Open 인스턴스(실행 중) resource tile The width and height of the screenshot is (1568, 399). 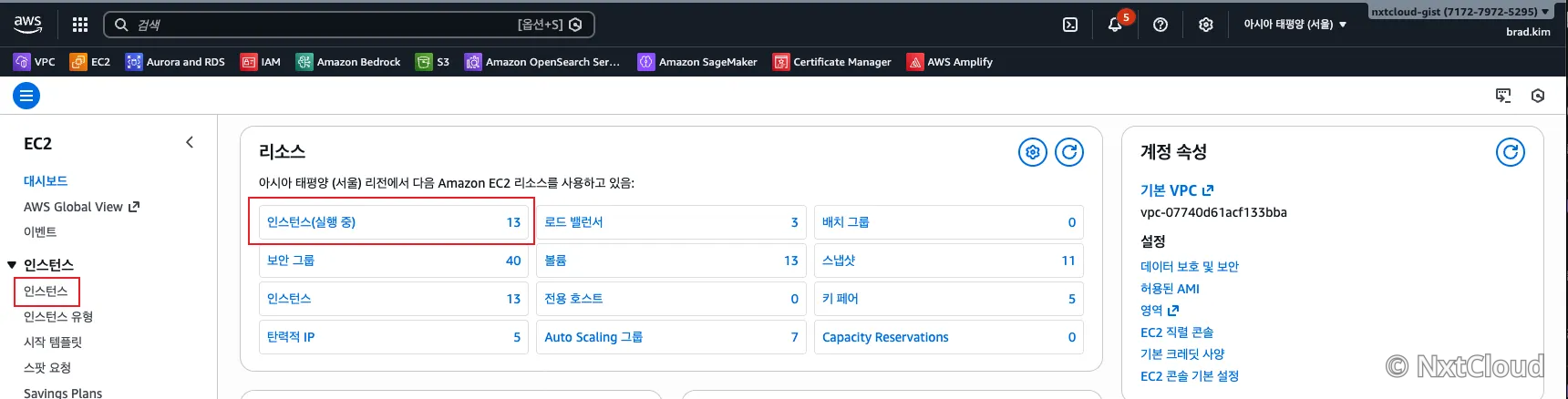tap(394, 222)
